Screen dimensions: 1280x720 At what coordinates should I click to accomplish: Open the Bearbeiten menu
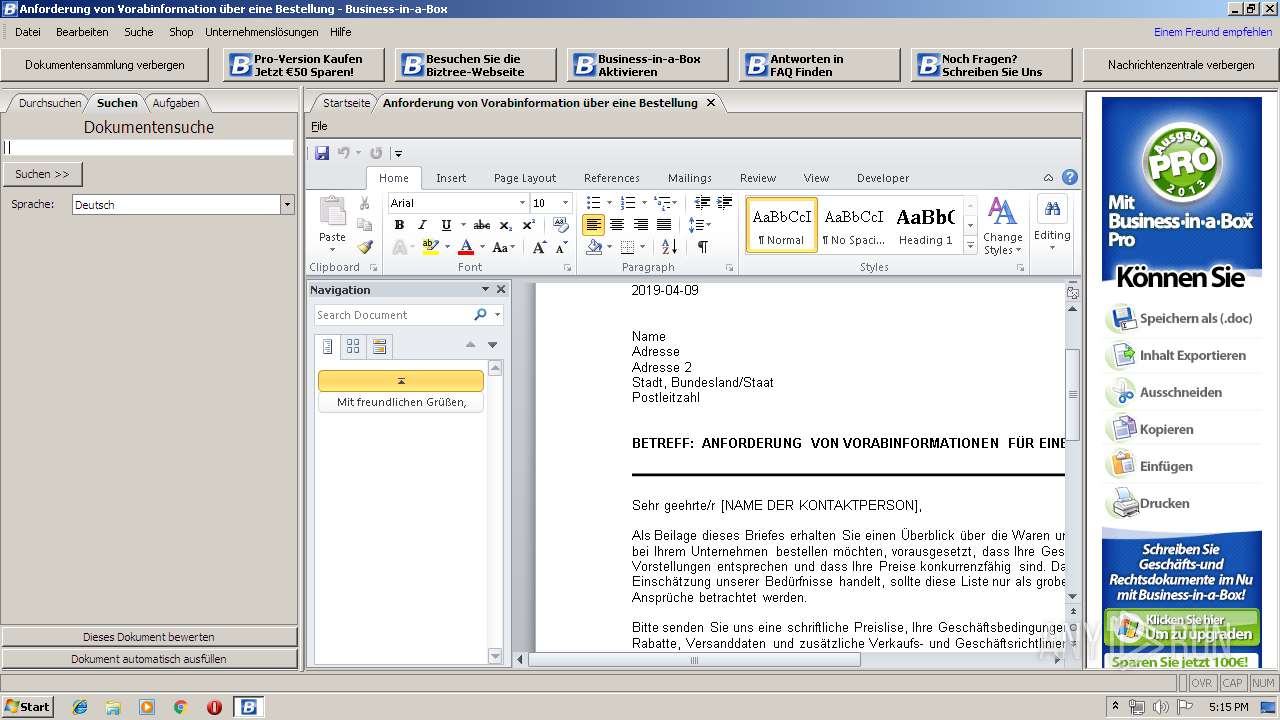click(x=82, y=32)
